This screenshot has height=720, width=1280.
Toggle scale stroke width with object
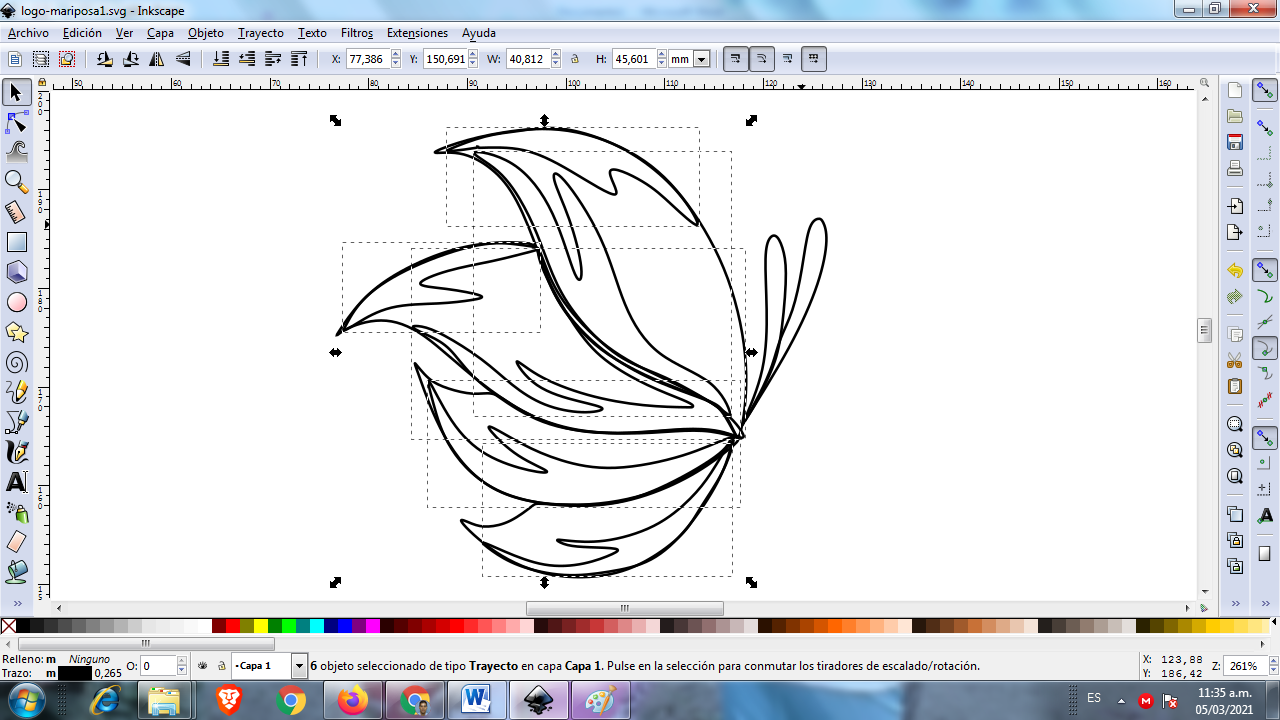click(x=735, y=59)
